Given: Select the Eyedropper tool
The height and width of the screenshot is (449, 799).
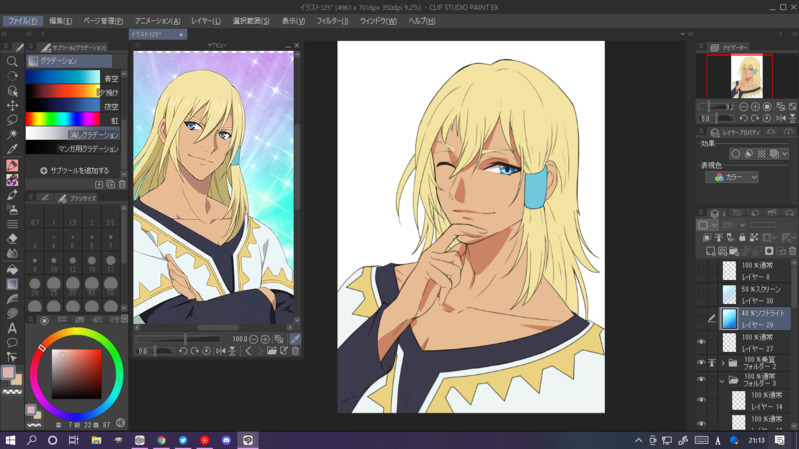Looking at the screenshot, I should 12,149.
